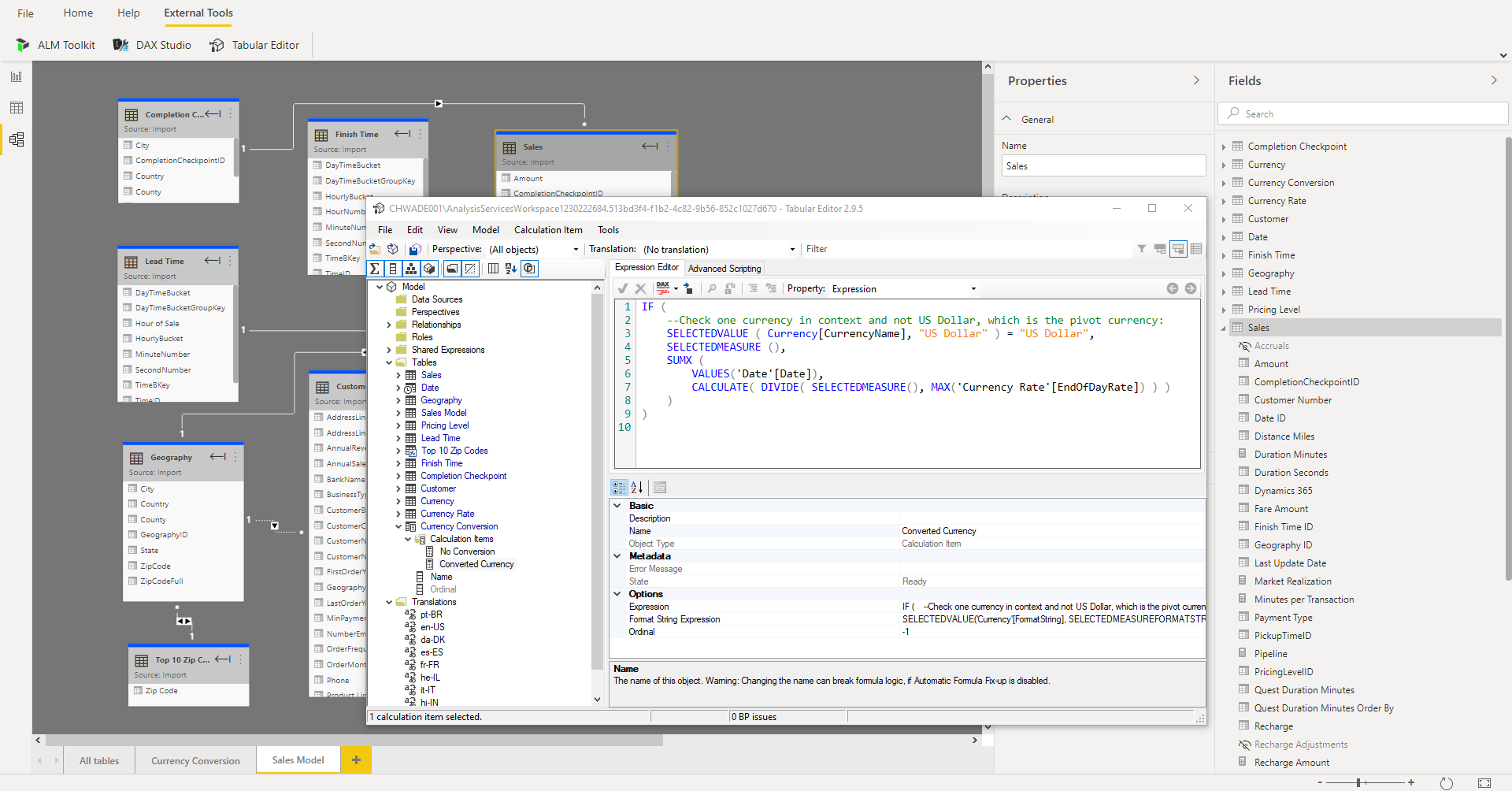Sort the properties grid alphabetically
Screen dimensions: 1512x791
[637, 488]
